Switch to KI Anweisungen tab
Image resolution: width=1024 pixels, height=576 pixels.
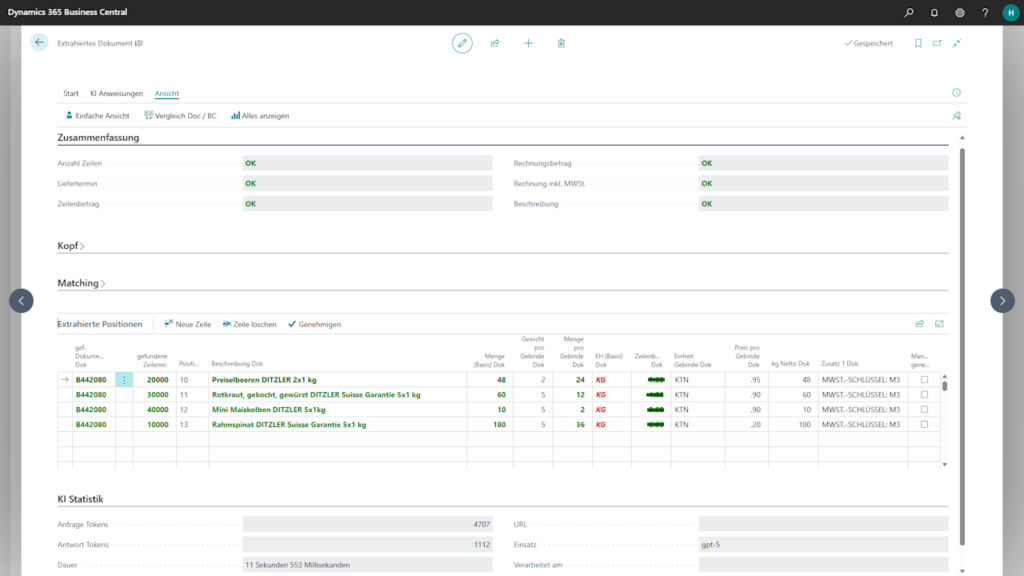pos(116,93)
